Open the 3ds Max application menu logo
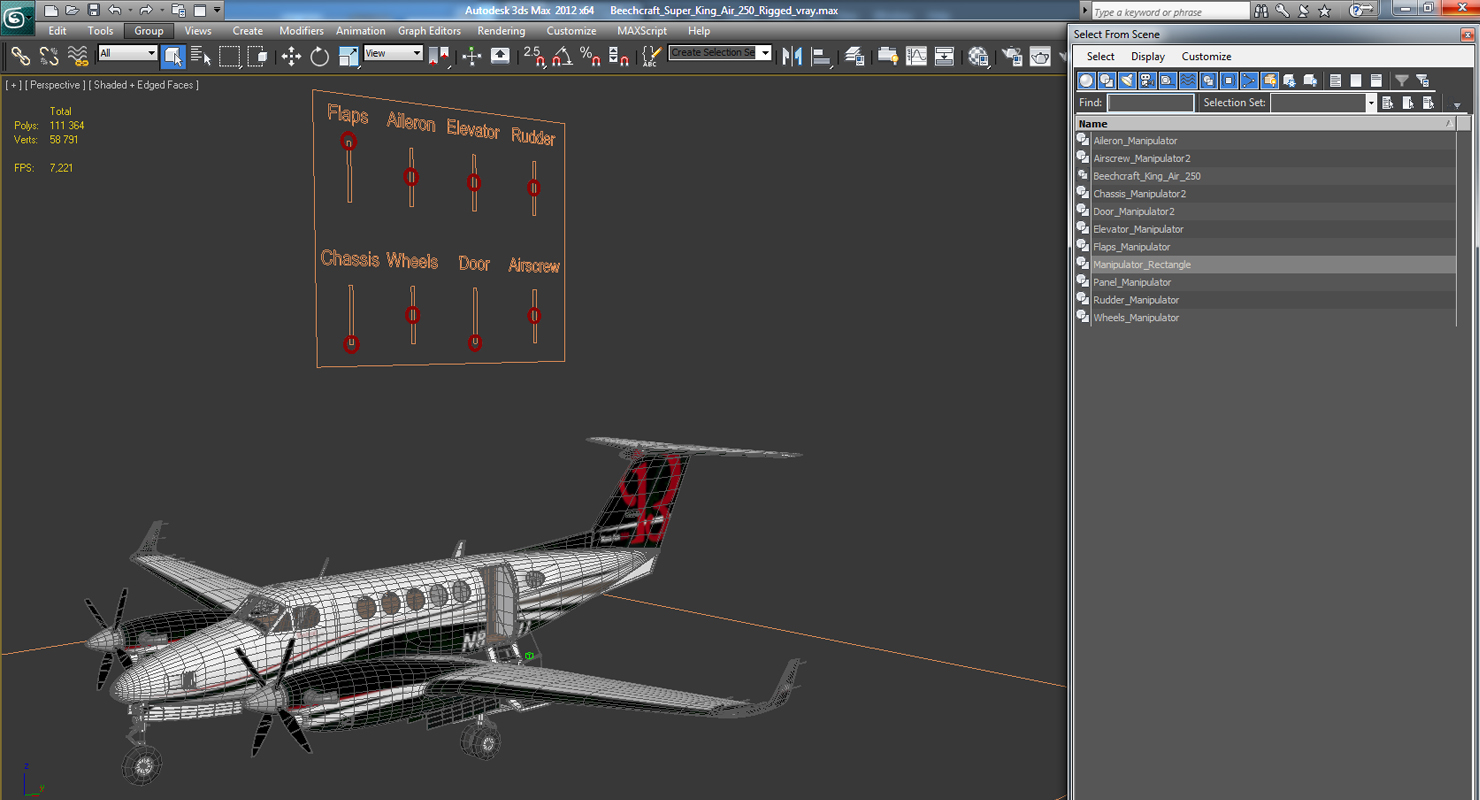1480x800 pixels. click(17, 17)
